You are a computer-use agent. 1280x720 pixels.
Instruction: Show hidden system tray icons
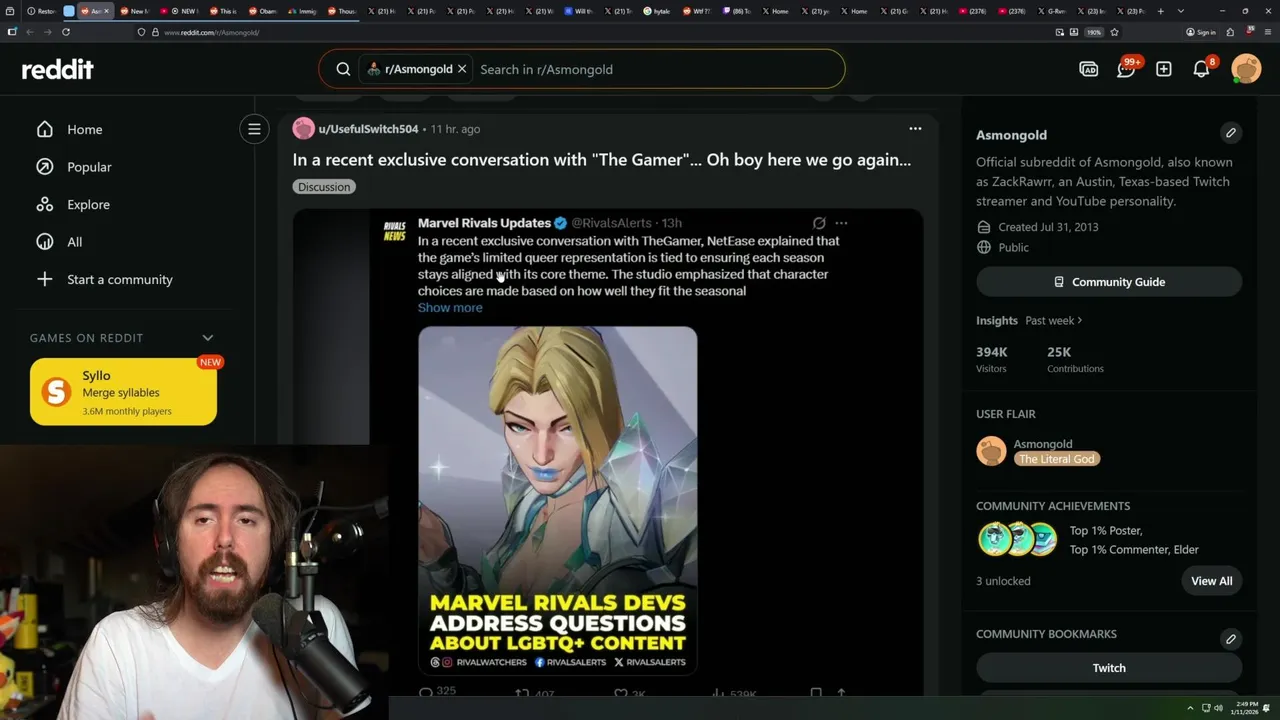(x=1190, y=708)
